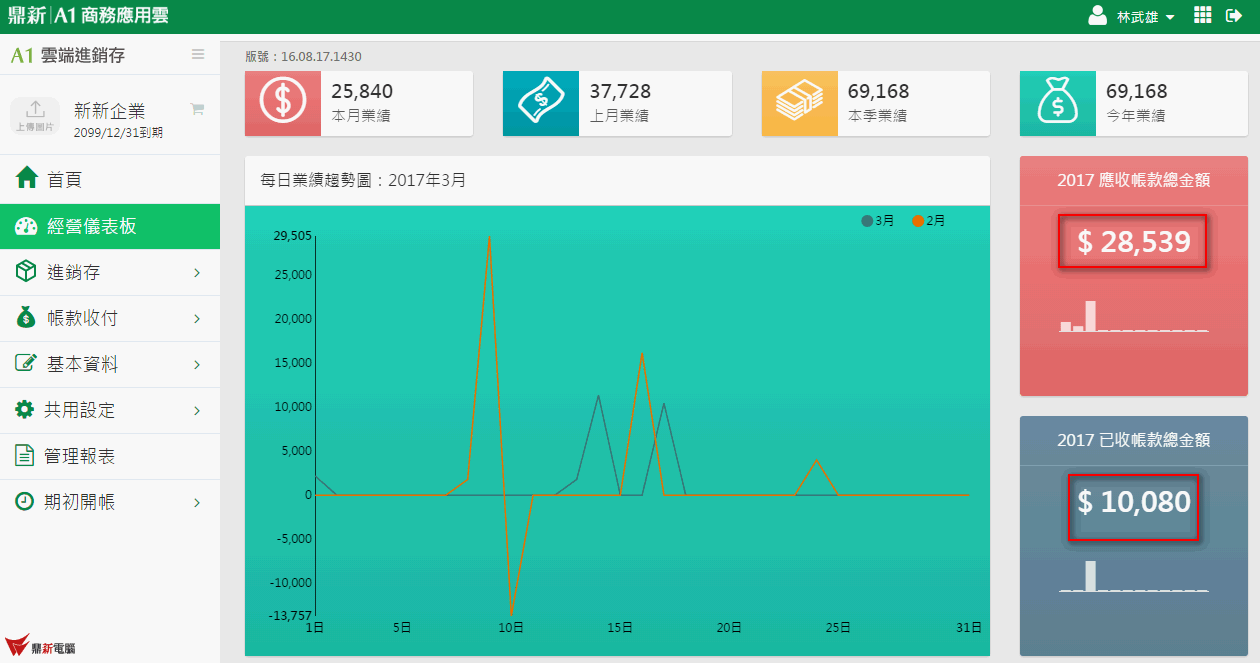Click the green money bag icon for 今年業績

pyautogui.click(x=1058, y=103)
